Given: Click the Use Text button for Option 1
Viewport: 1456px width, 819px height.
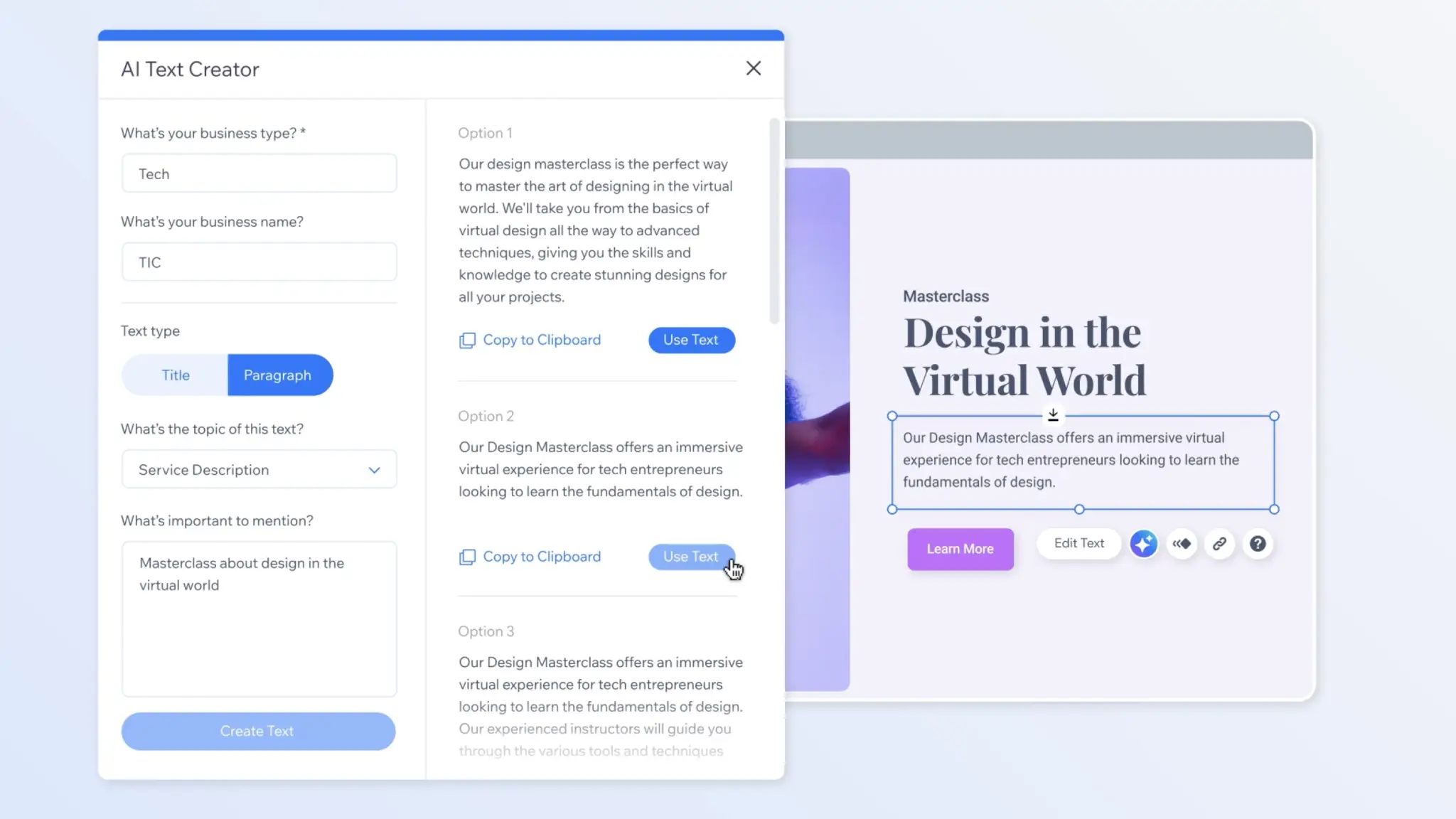Looking at the screenshot, I should (x=691, y=339).
